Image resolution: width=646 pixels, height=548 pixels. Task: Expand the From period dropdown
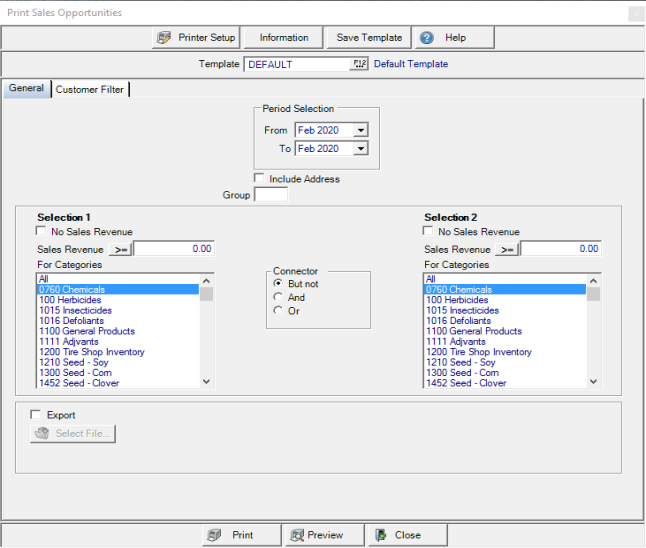(x=361, y=130)
